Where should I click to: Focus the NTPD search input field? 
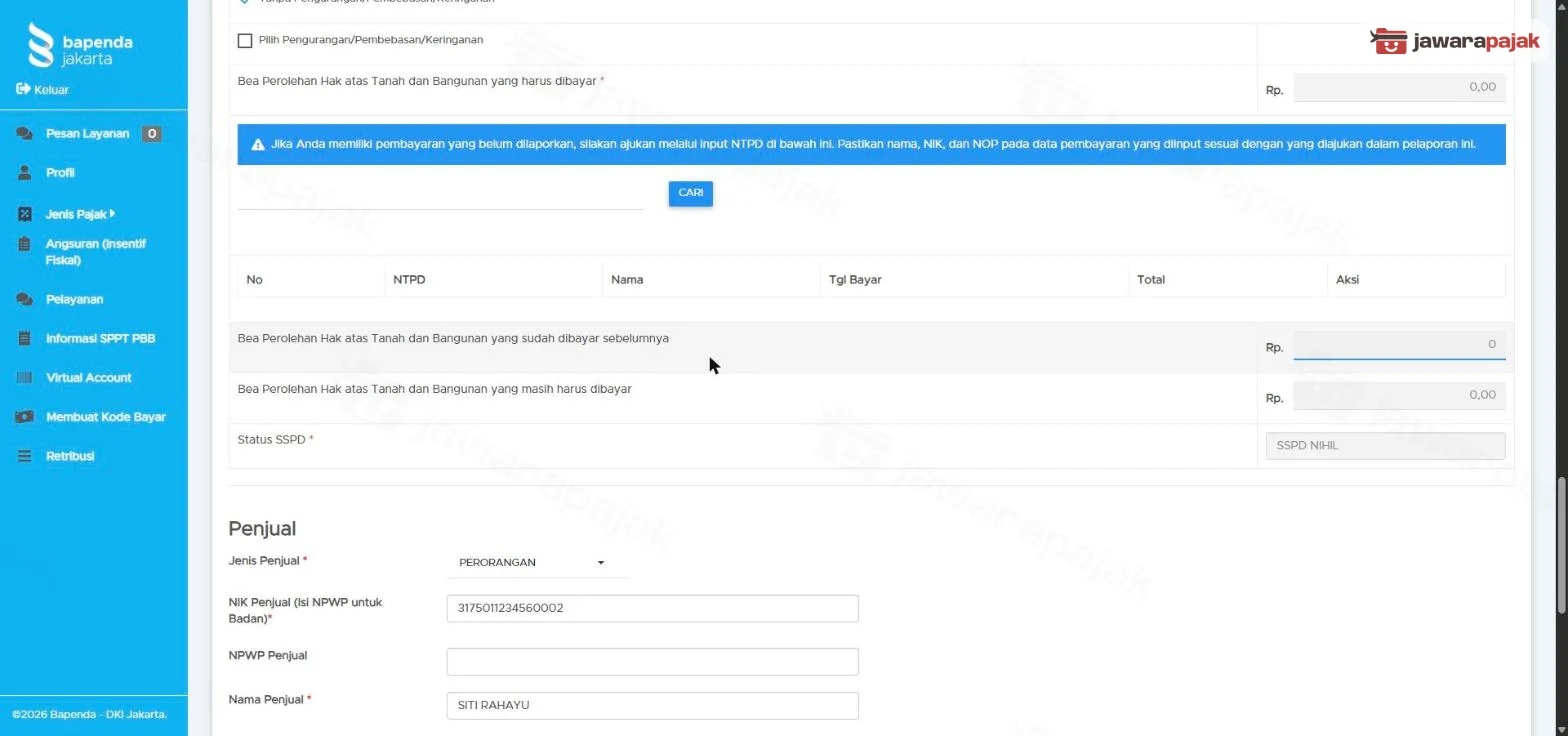(x=440, y=195)
